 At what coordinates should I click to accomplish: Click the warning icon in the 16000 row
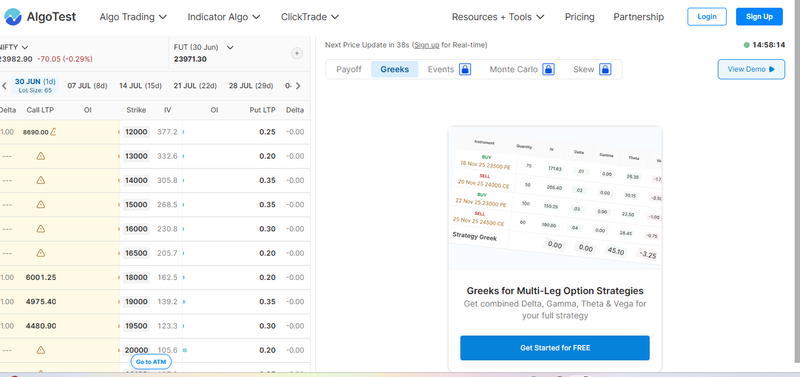(x=41, y=229)
